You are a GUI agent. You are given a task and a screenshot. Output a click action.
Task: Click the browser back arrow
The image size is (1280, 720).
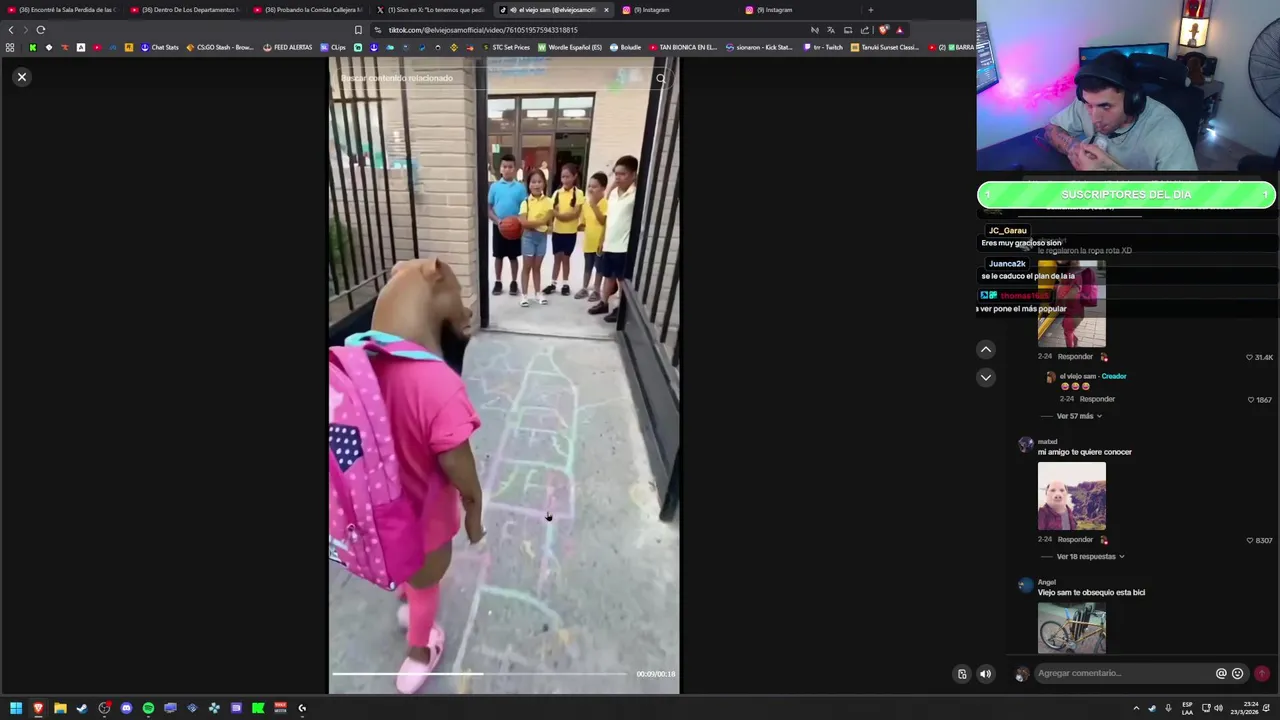coord(11,30)
